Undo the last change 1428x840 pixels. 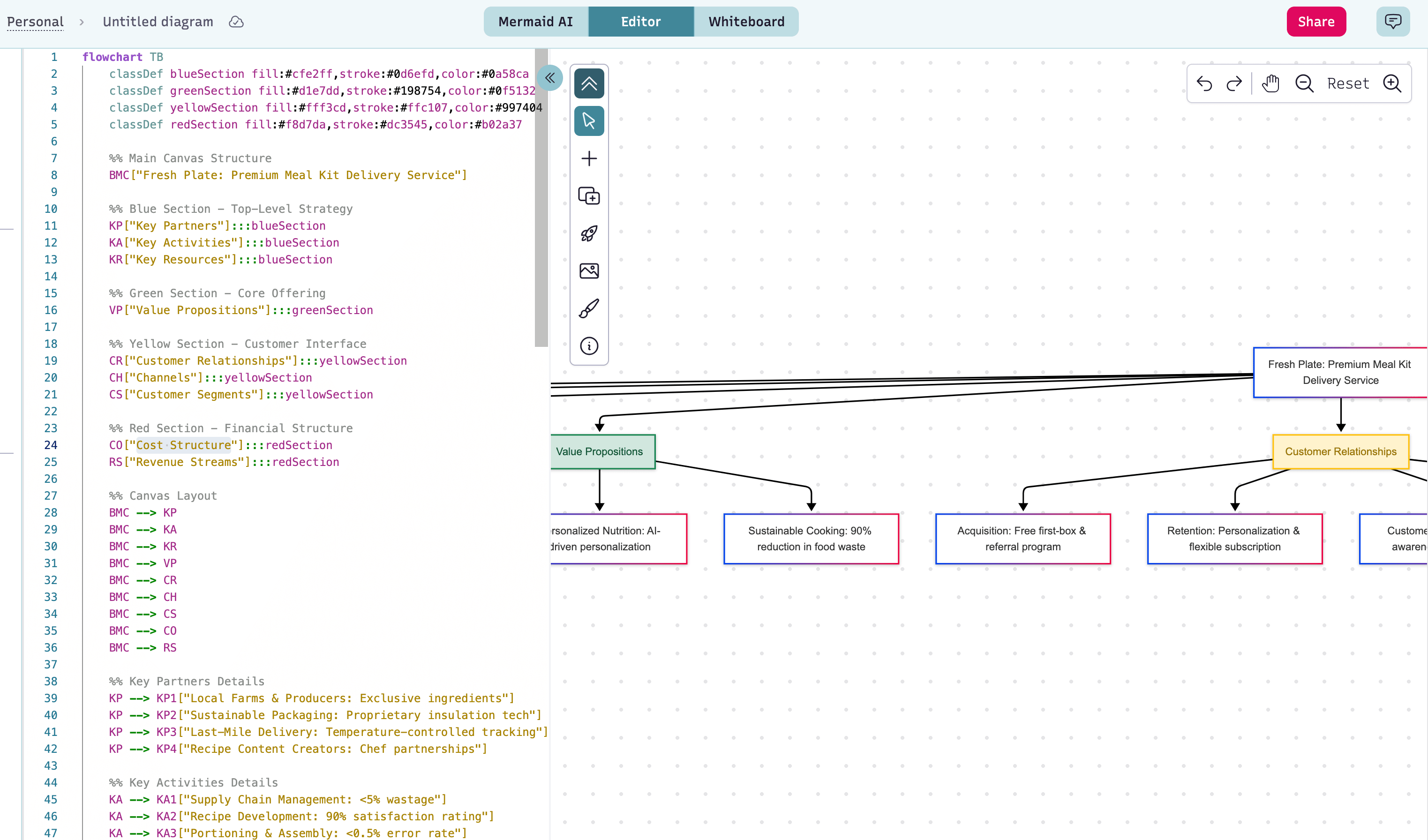(1204, 84)
